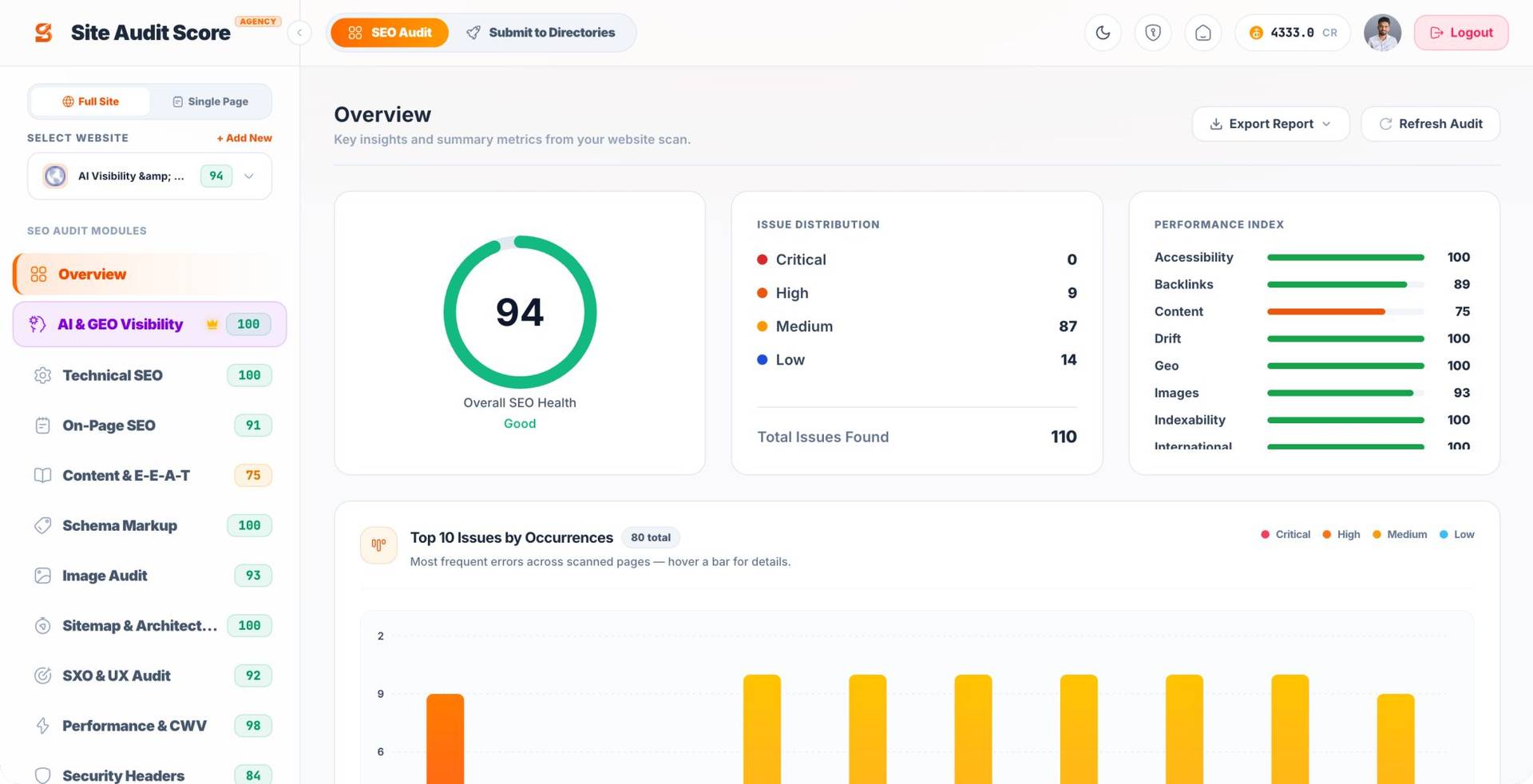Click the On-Page SEO document icon
Viewport: 1533px width, 784px height.
pos(43,426)
